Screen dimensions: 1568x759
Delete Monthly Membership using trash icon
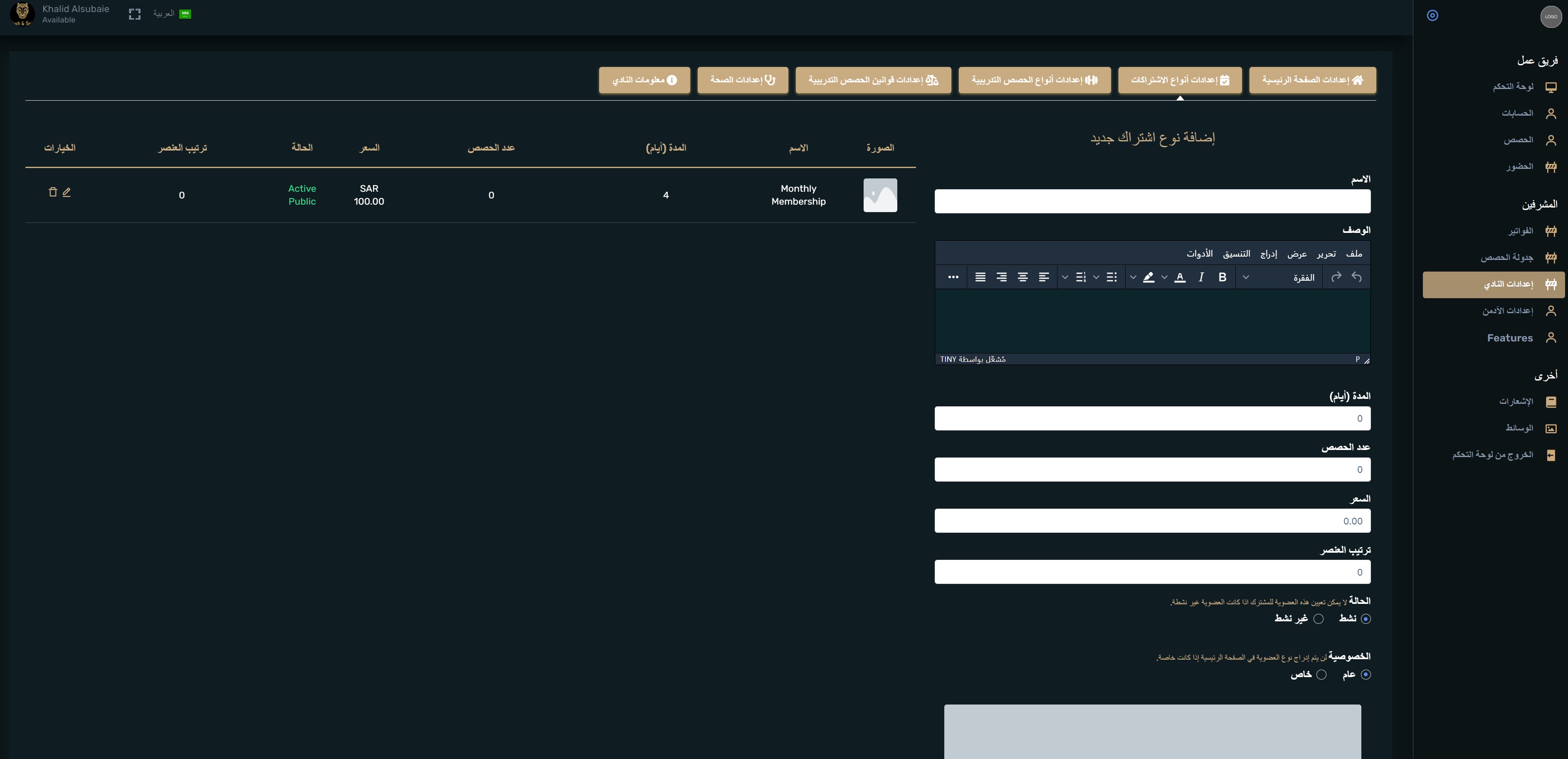tap(52, 192)
